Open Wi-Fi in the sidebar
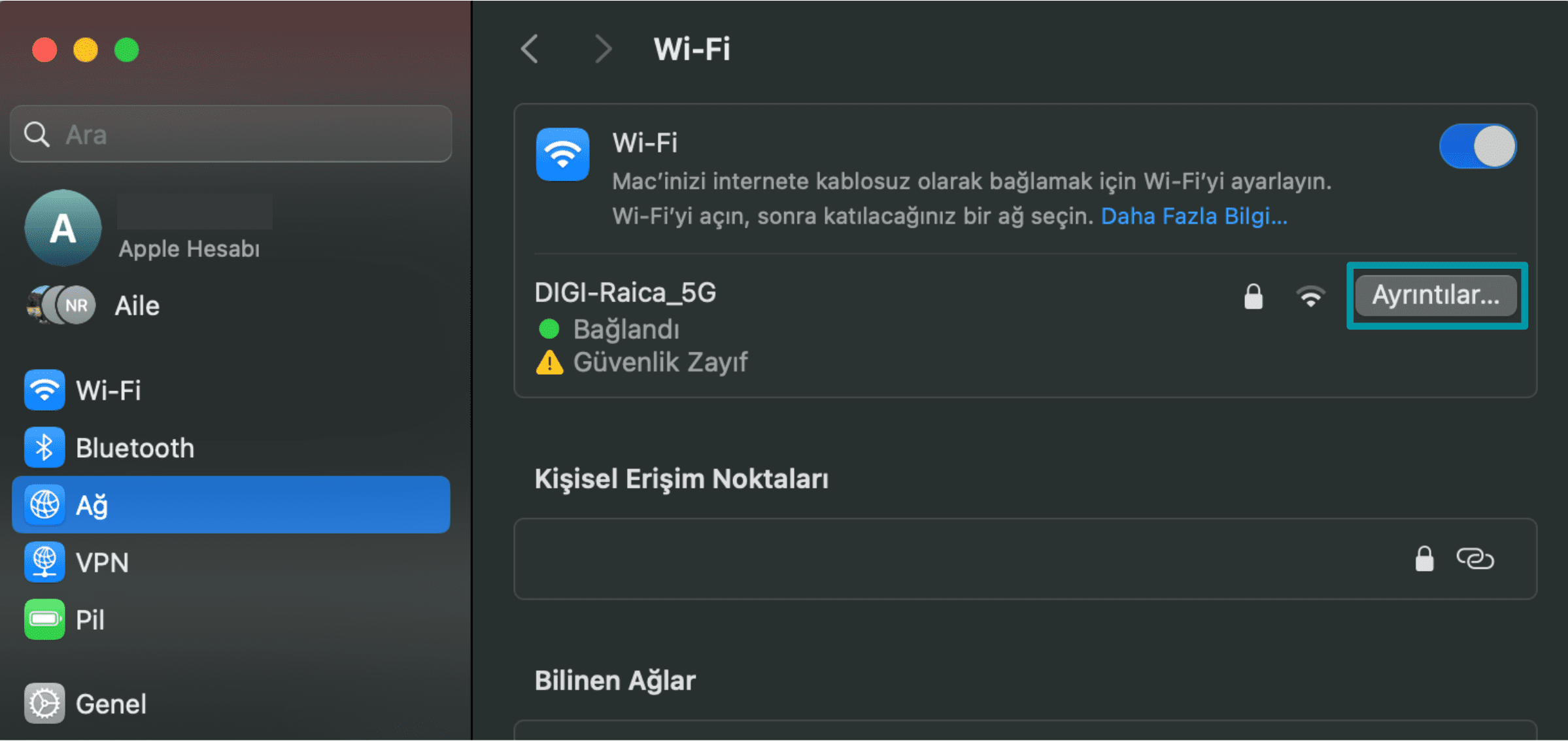The height and width of the screenshot is (741, 1568). 231,390
